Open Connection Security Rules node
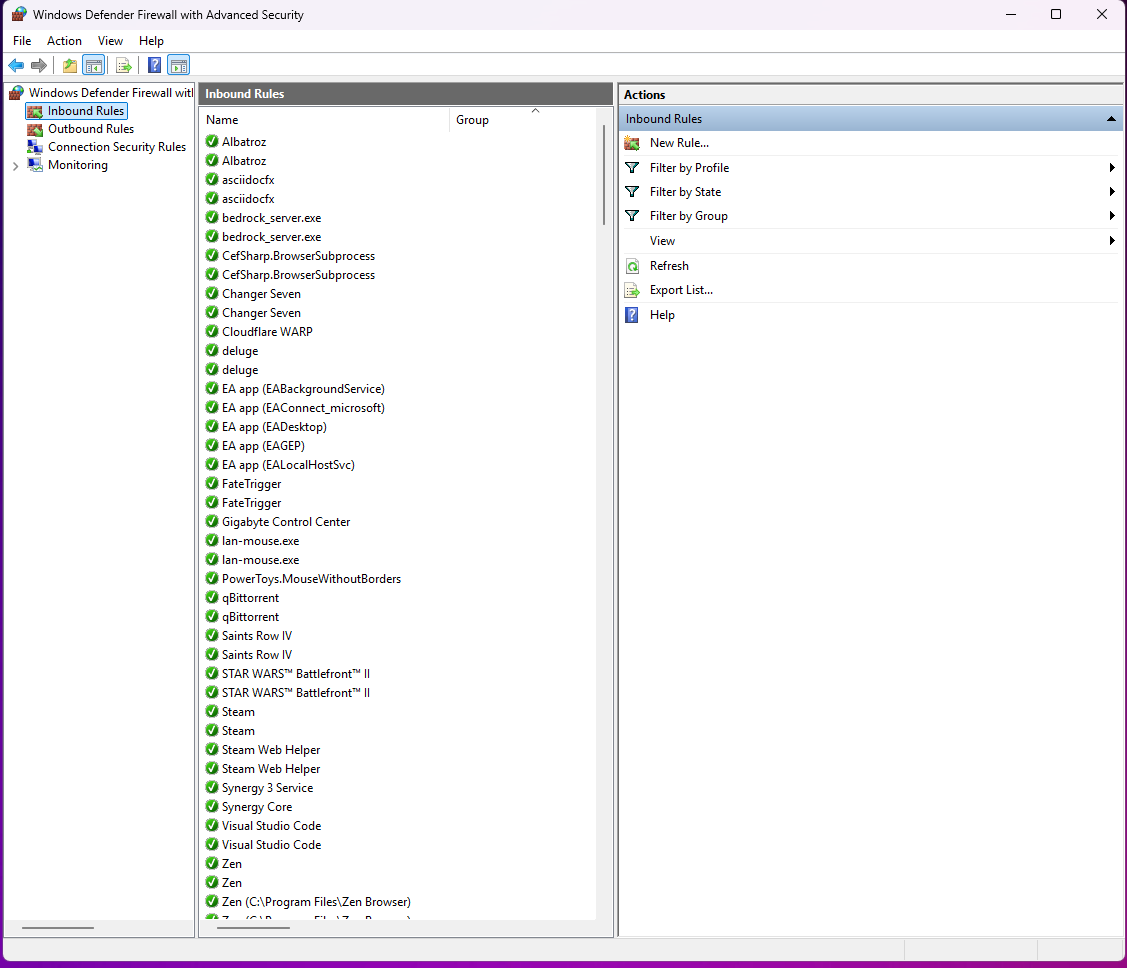Image resolution: width=1127 pixels, height=968 pixels. tap(116, 147)
